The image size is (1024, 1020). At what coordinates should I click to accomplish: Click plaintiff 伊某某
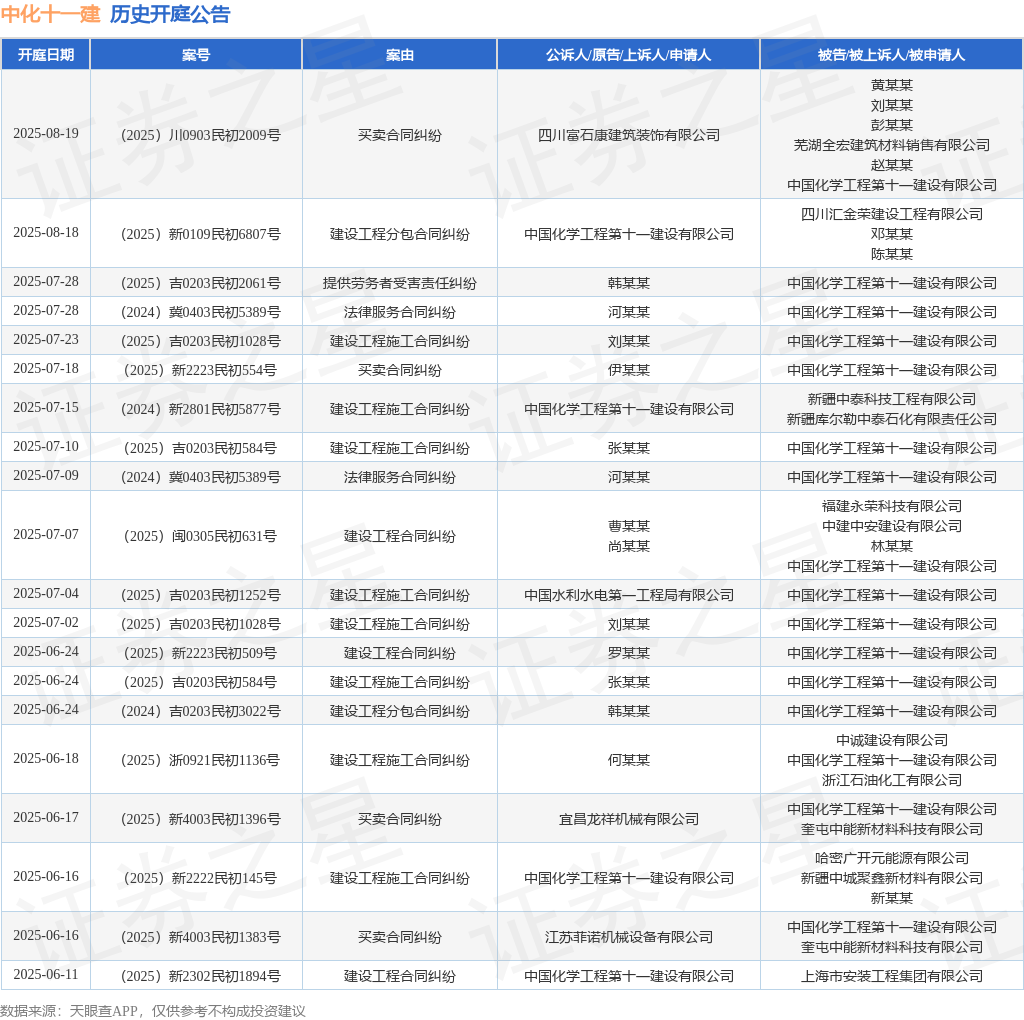(629, 370)
